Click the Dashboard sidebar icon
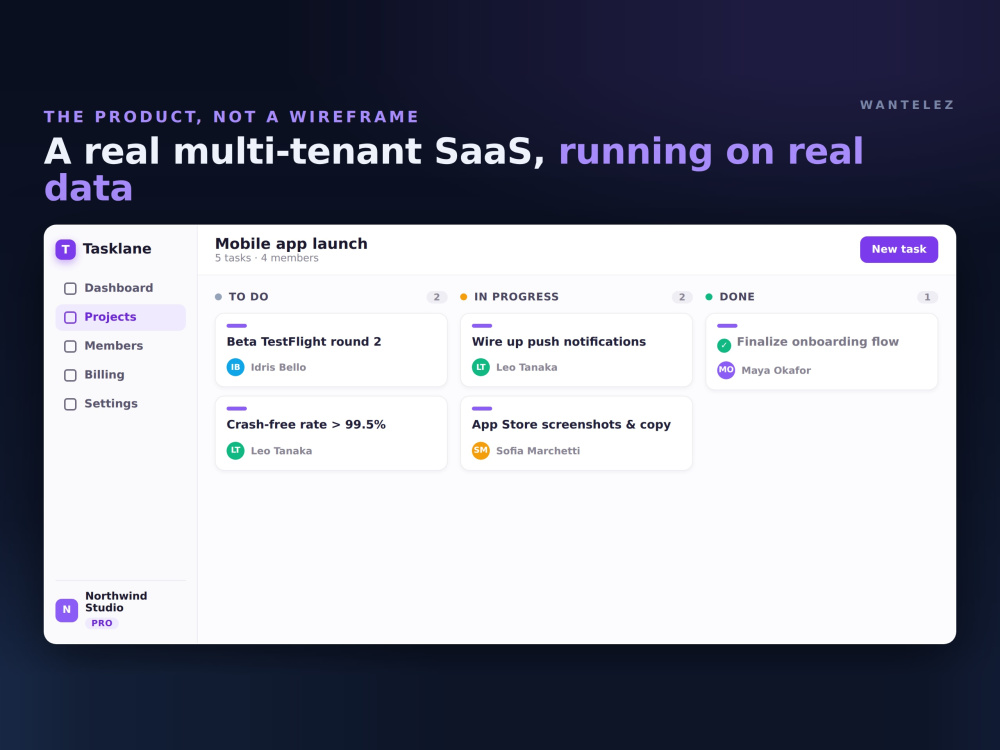Viewport: 1000px width, 750px height. (70, 289)
